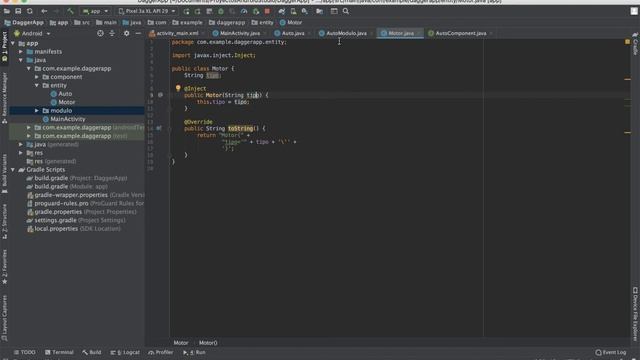Open Project panel settings gear icon
This screenshot has width=640, height=360.
127,33
